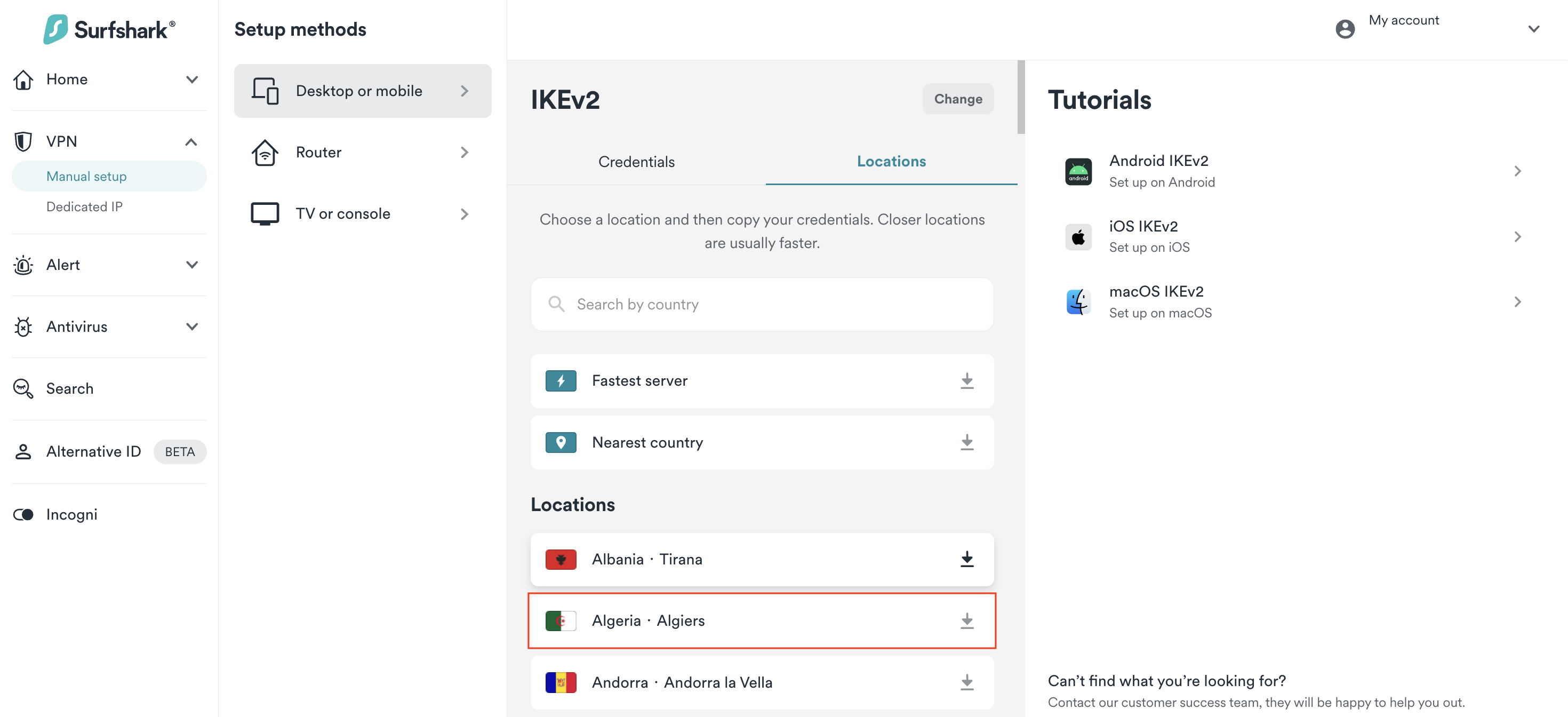
Task: Select Dedicated IP in the sidebar
Action: [x=85, y=206]
